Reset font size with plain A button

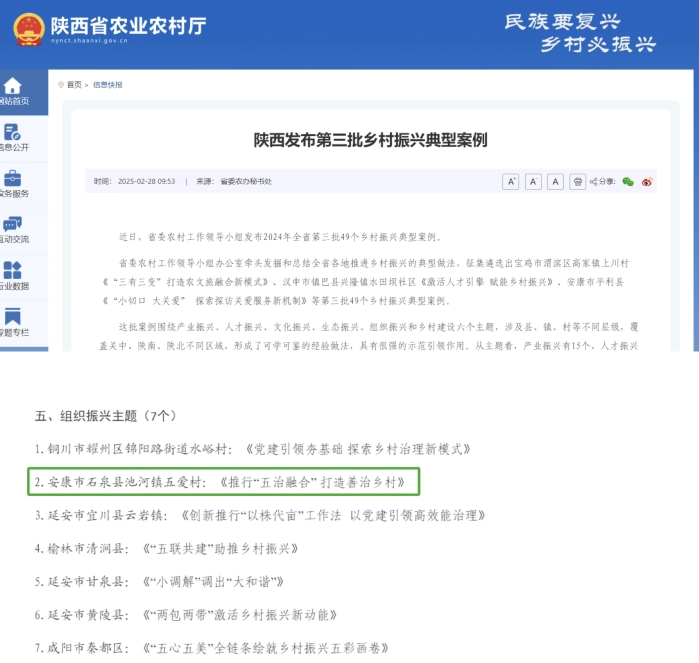coord(556,182)
